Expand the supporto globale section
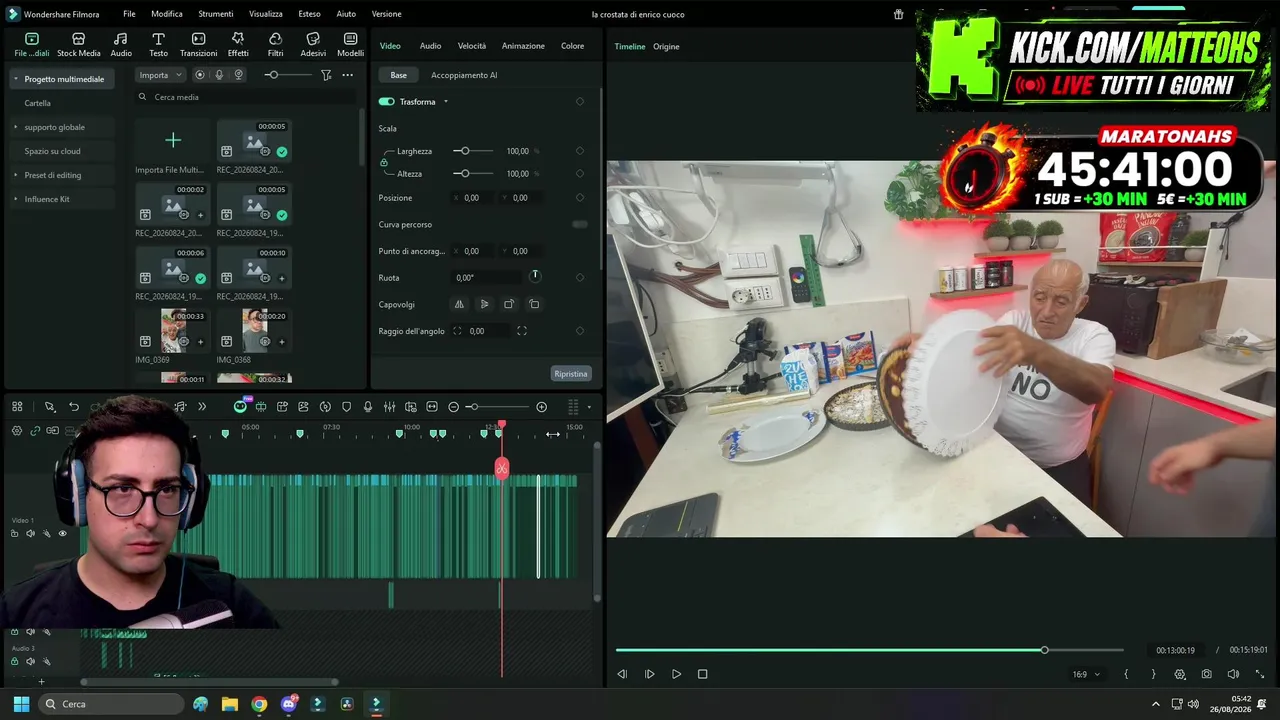This screenshot has width=1280, height=720. click(15, 127)
